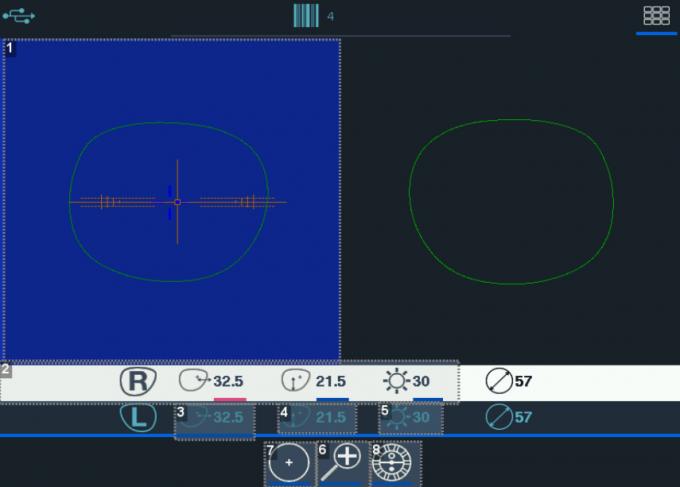Click left lens diameter icon
680x487 pixels.
499,417
